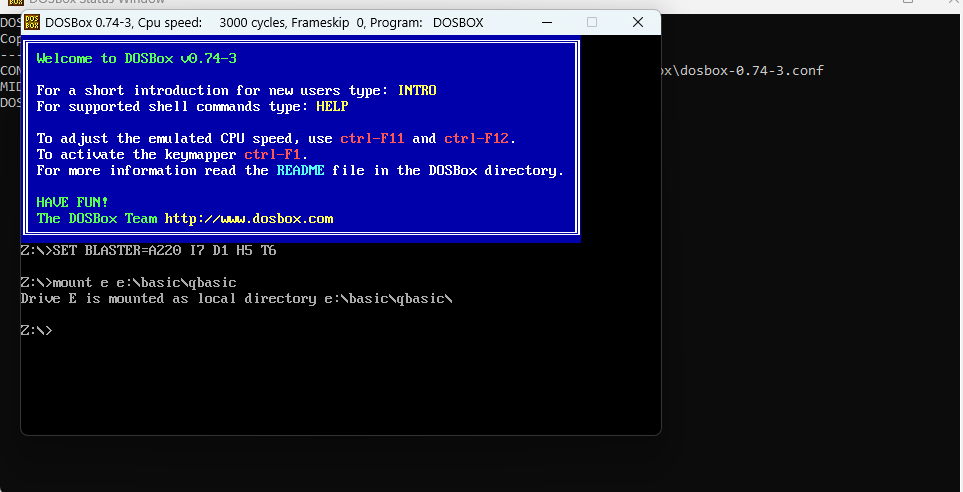
Task: Click the Drive E is mounted message
Action: pyautogui.click(x=236, y=299)
